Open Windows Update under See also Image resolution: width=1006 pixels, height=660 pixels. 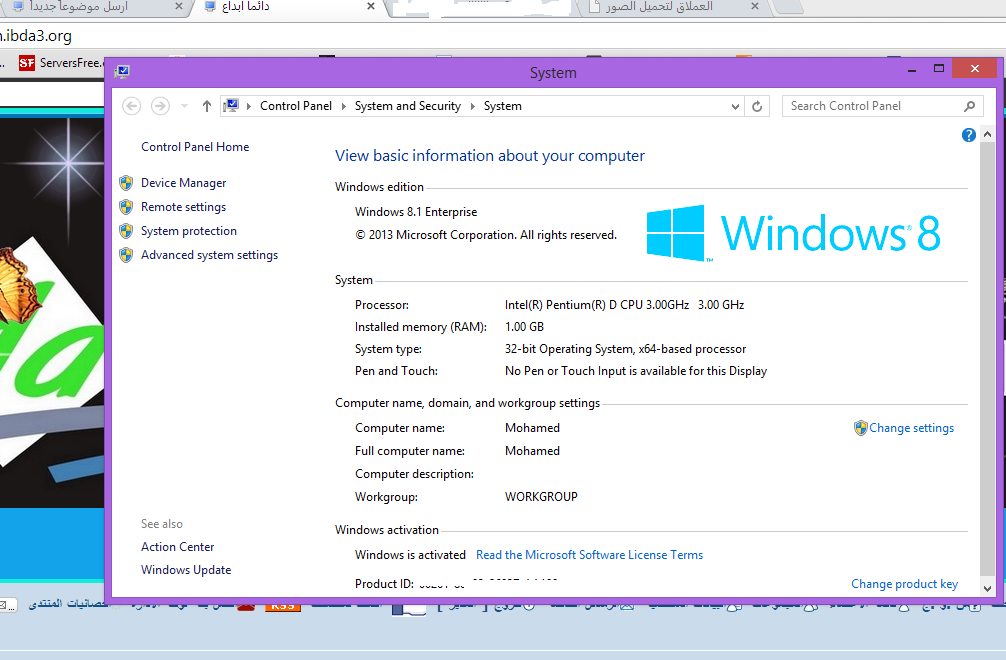[186, 570]
